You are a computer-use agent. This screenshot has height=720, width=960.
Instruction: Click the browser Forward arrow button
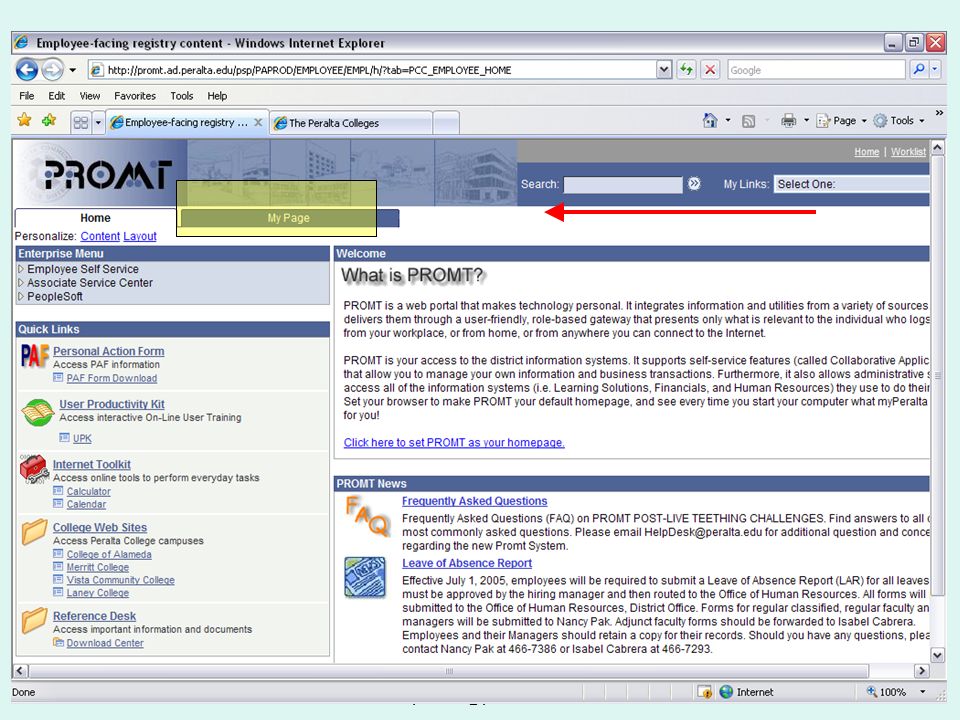(53, 70)
